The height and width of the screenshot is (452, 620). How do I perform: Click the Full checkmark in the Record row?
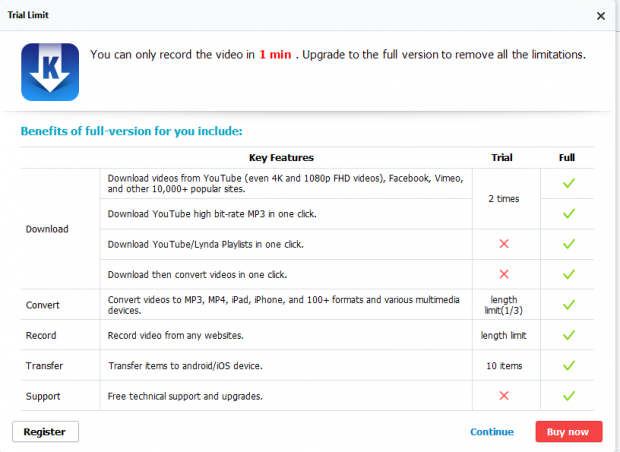pyautogui.click(x=567, y=335)
